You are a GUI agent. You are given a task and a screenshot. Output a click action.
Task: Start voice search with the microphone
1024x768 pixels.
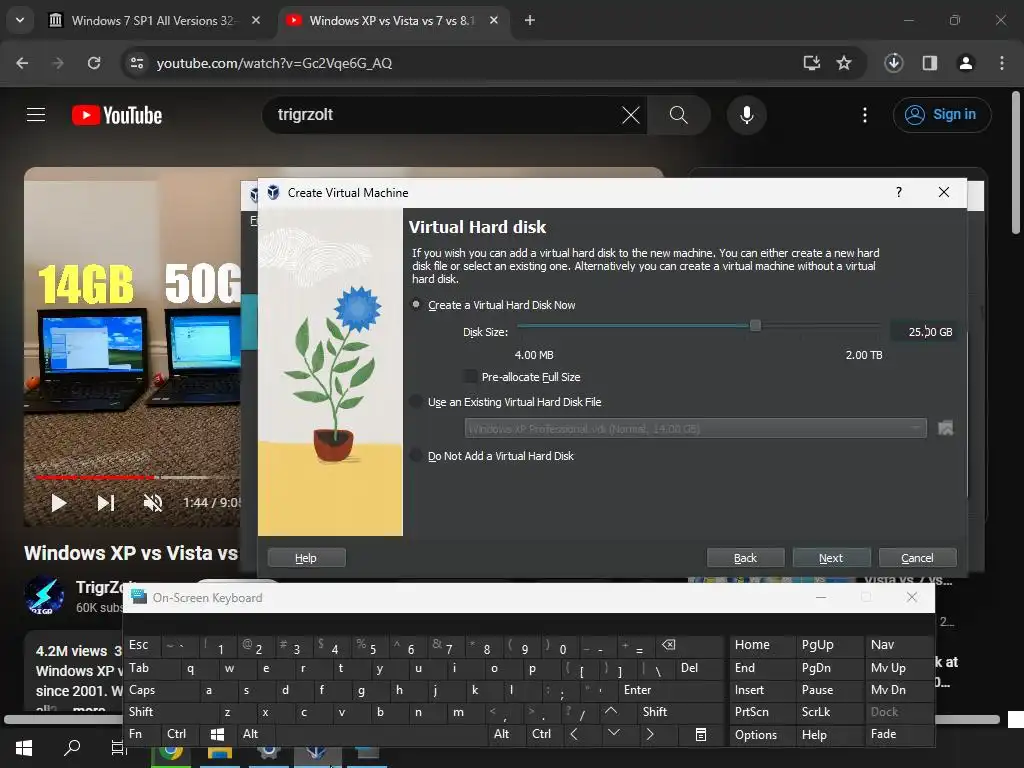[746, 115]
